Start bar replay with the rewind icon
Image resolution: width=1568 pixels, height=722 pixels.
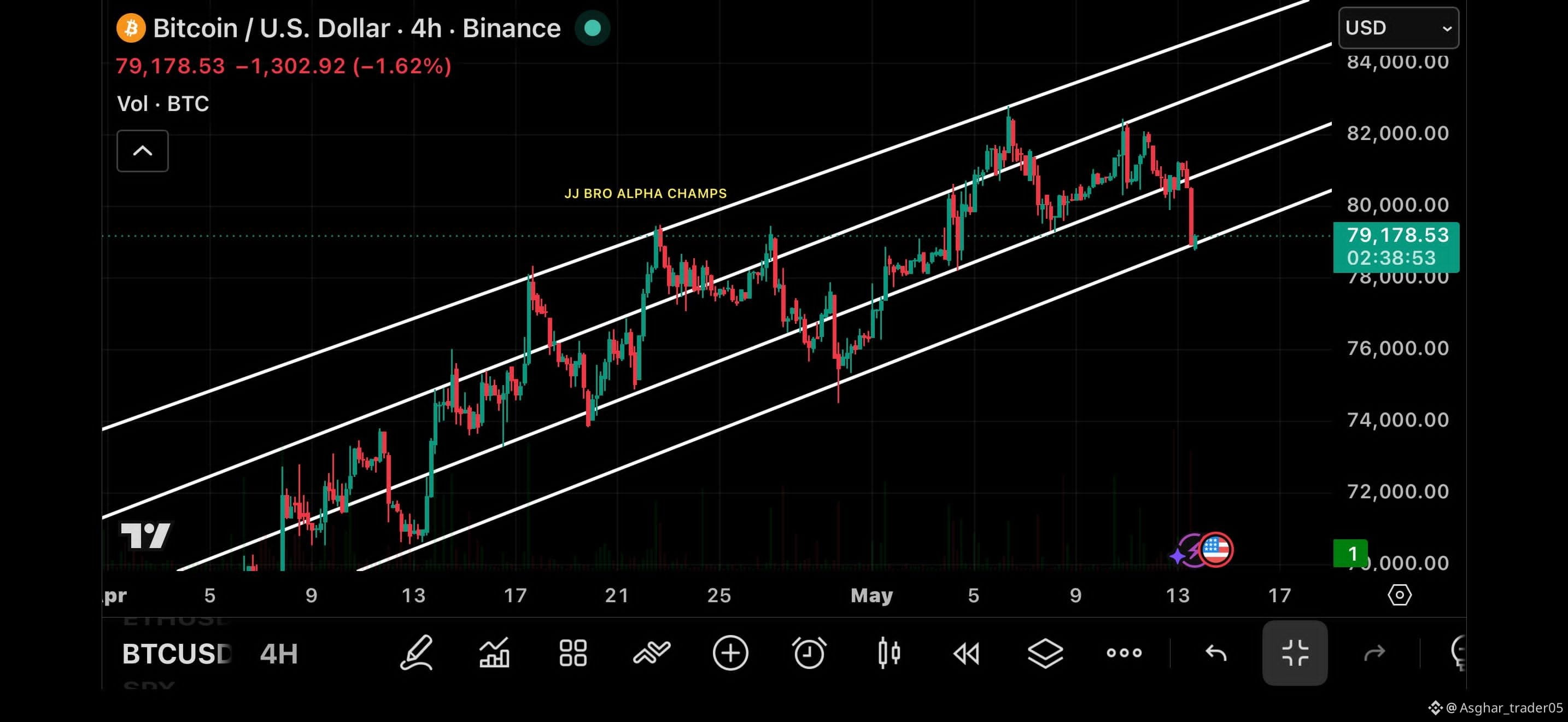pyautogui.click(x=967, y=654)
